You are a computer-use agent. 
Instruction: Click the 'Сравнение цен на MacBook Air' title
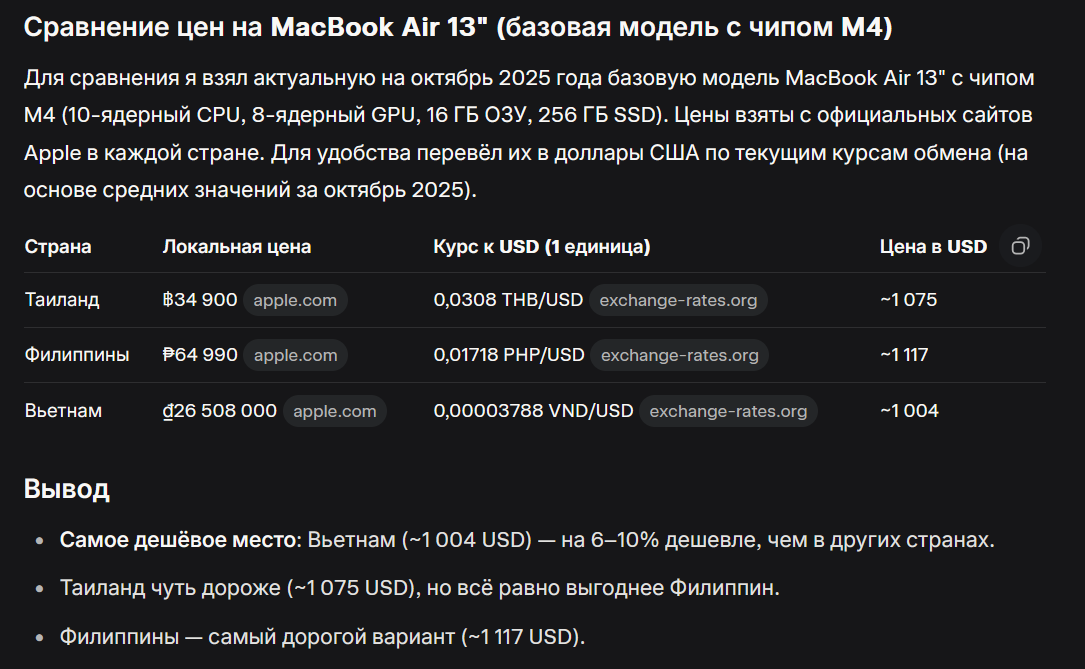click(457, 28)
